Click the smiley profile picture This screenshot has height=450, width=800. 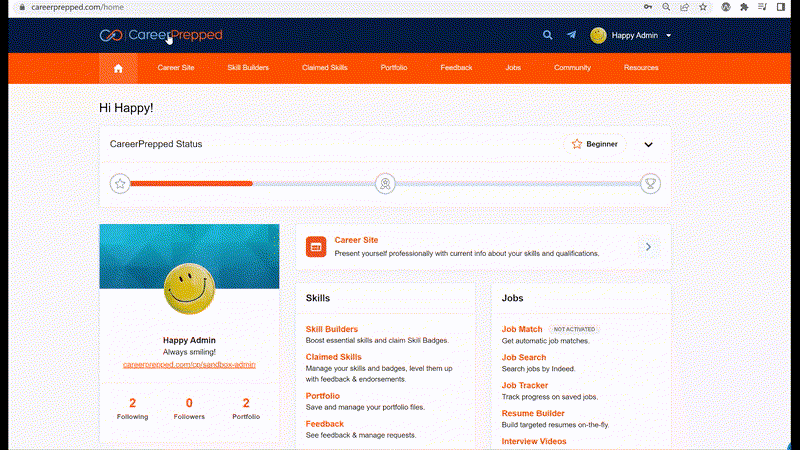[x=189, y=289]
